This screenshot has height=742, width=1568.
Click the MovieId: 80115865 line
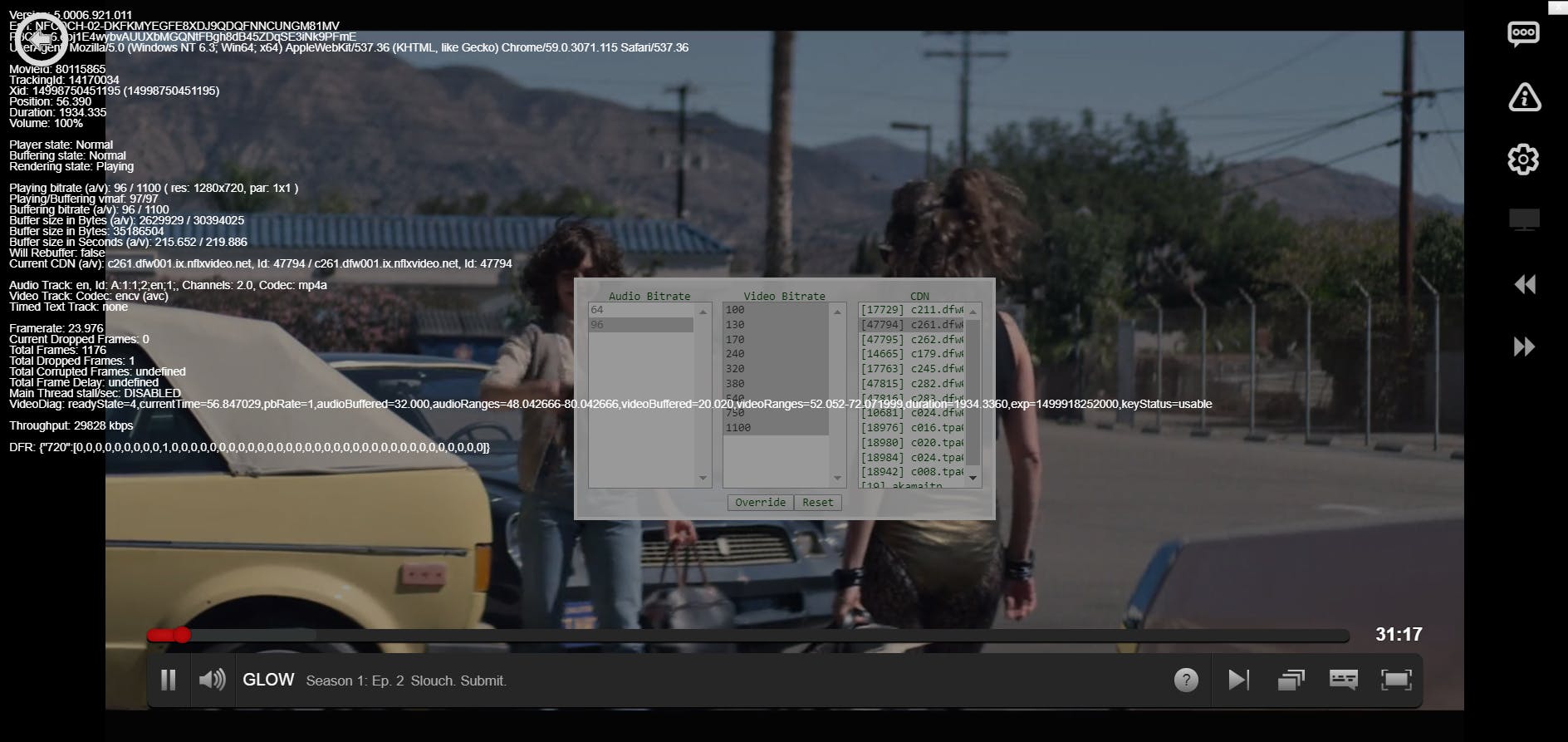pos(57,69)
